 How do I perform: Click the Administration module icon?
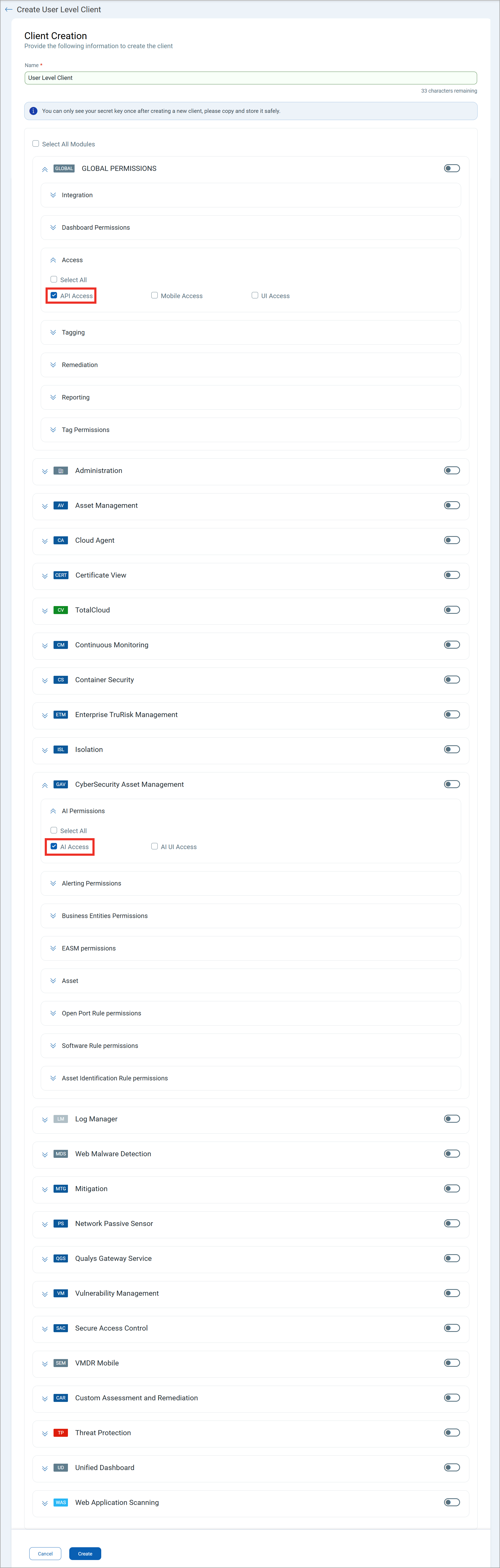[61, 471]
